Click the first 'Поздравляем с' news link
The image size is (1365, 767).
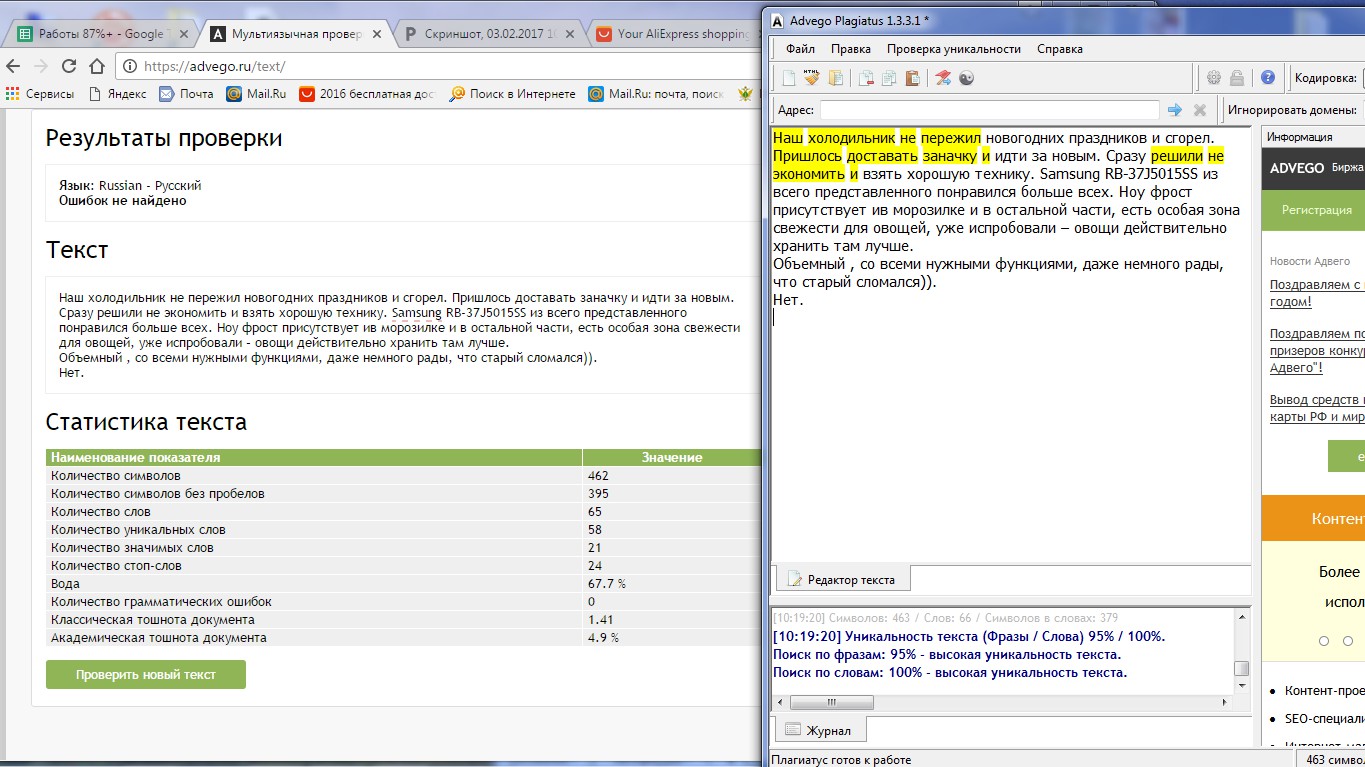1317,293
